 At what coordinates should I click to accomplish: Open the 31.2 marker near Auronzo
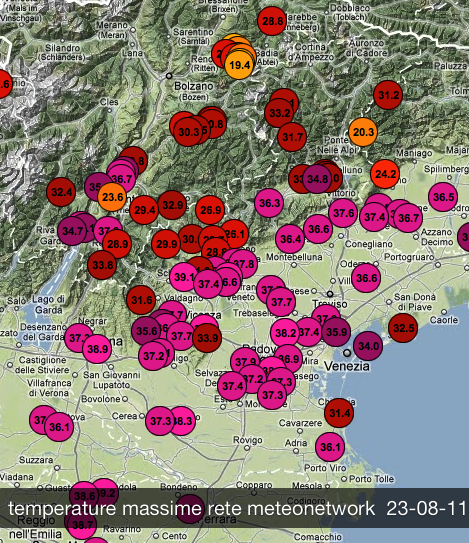tap(388, 95)
